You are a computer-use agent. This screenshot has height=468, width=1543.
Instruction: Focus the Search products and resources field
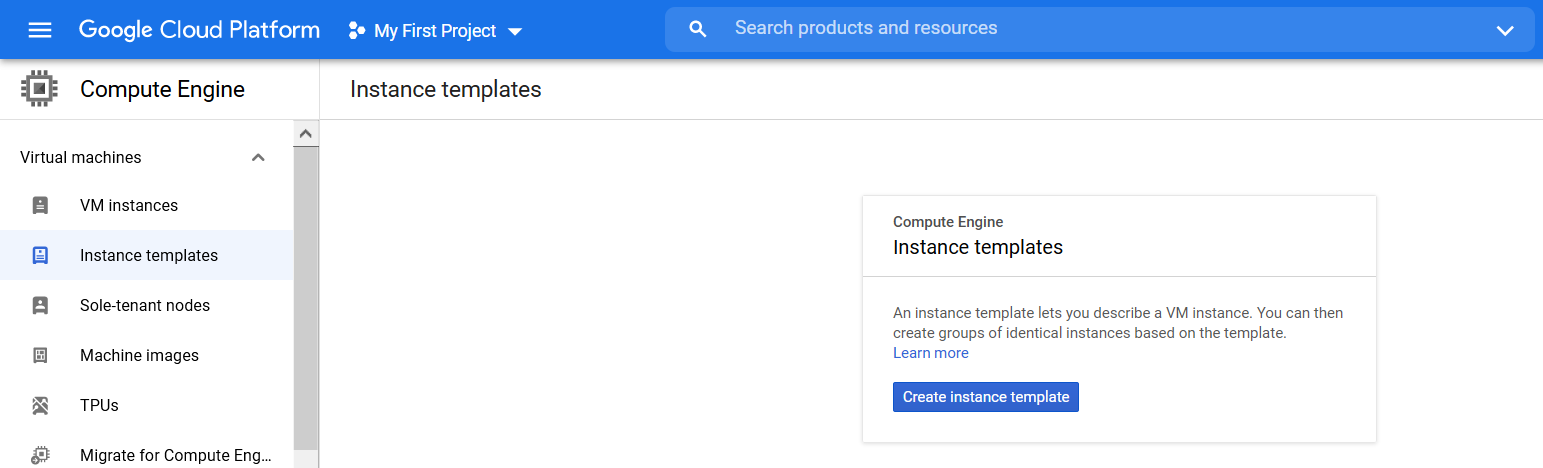click(x=1100, y=29)
